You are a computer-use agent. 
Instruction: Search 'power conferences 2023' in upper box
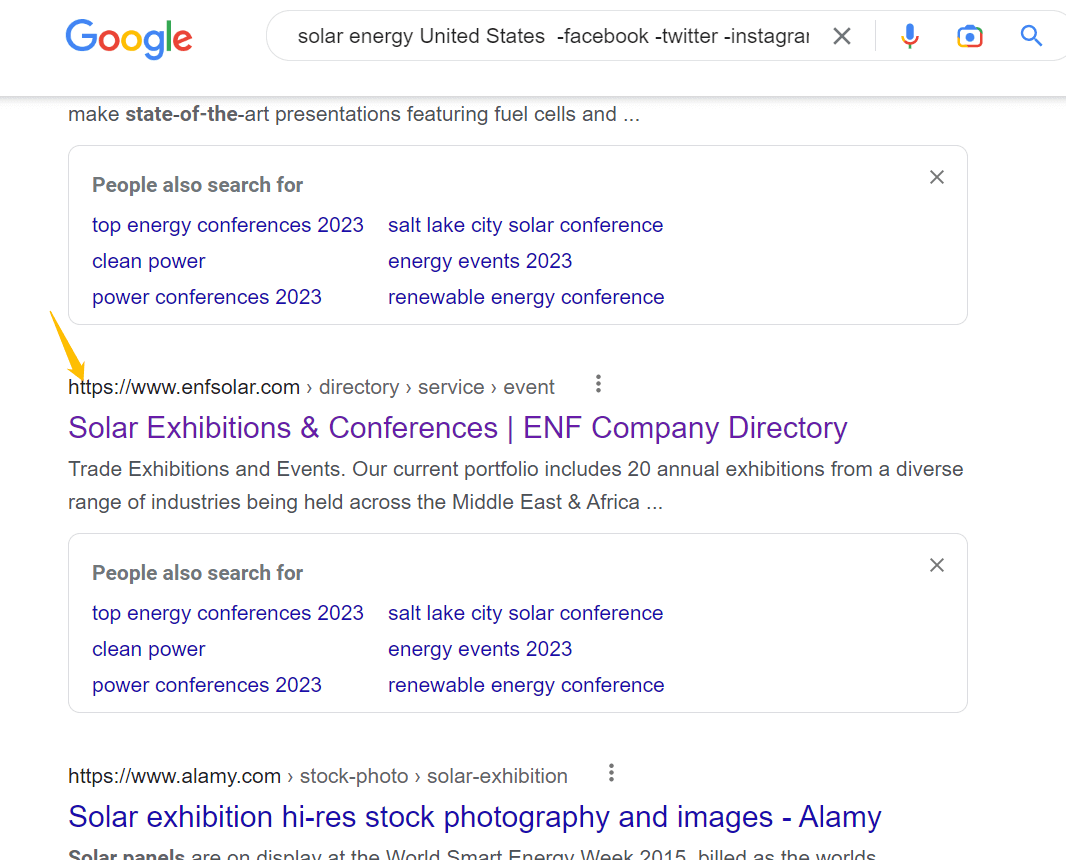(x=207, y=297)
